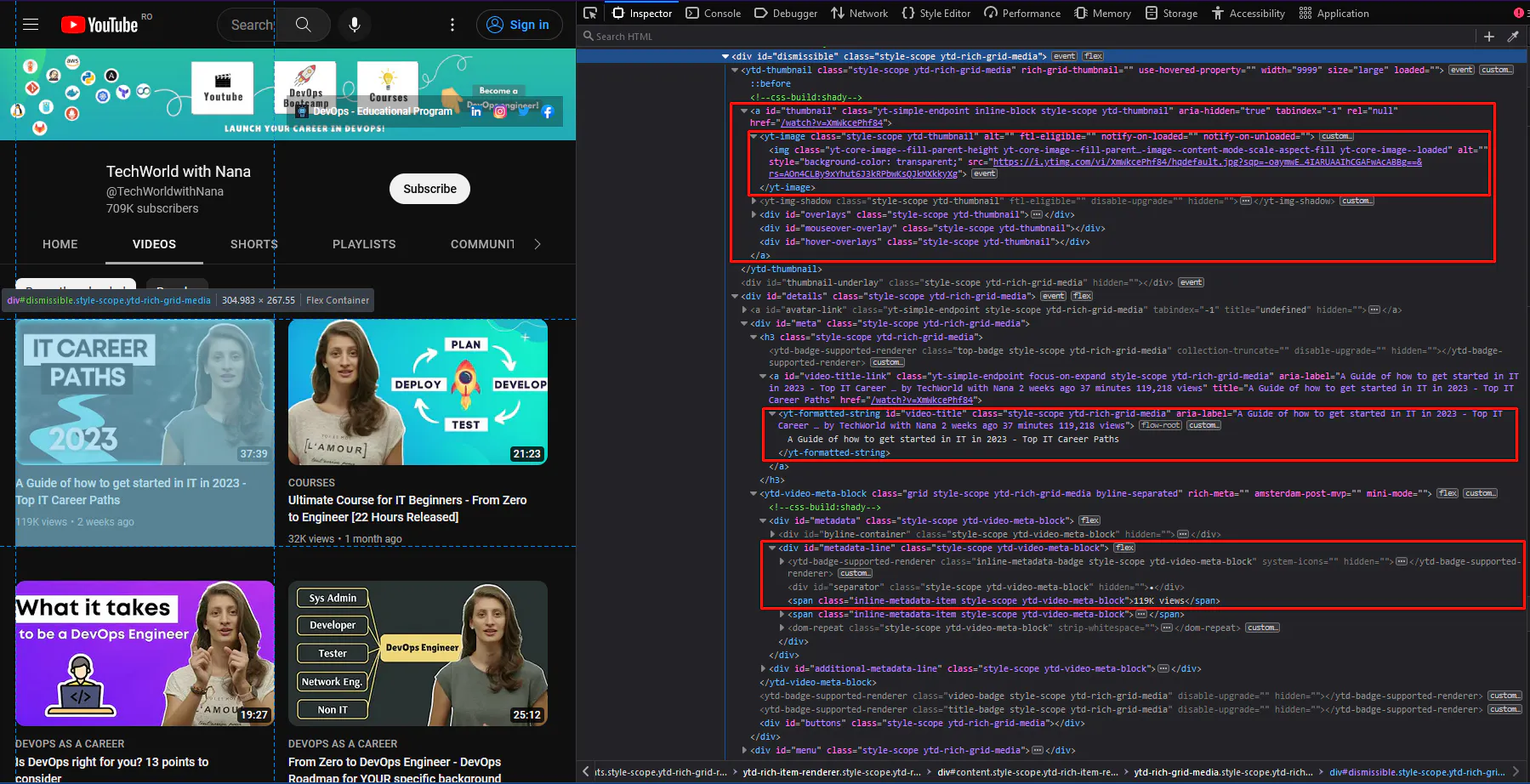The height and width of the screenshot is (784, 1530).
Task: Select the element picker tool in DevTools
Action: [x=590, y=13]
